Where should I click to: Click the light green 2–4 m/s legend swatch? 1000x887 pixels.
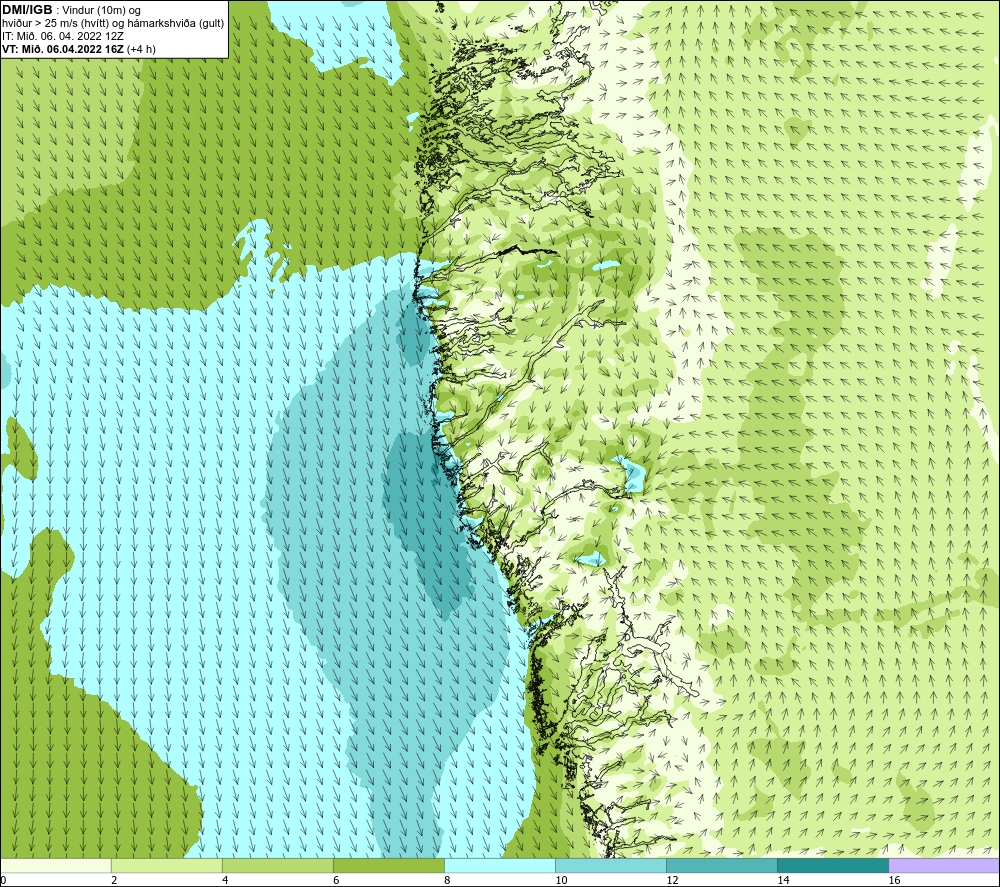[x=167, y=865]
